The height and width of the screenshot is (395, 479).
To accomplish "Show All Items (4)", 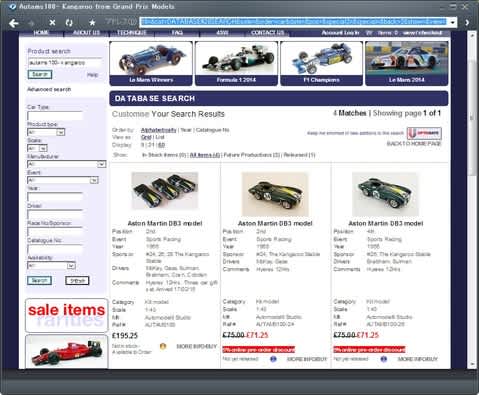I will [205, 155].
